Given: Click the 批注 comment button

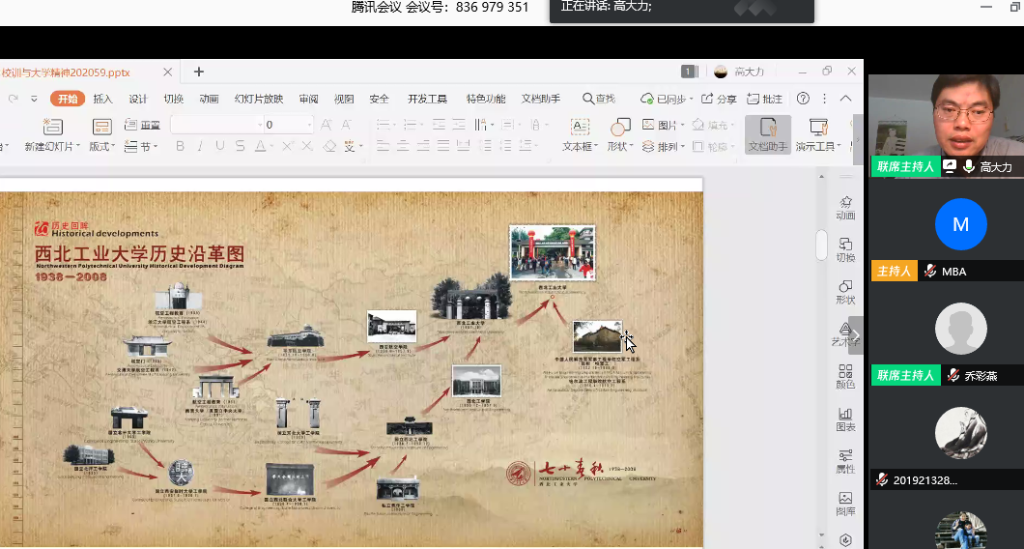Looking at the screenshot, I should coord(765,99).
